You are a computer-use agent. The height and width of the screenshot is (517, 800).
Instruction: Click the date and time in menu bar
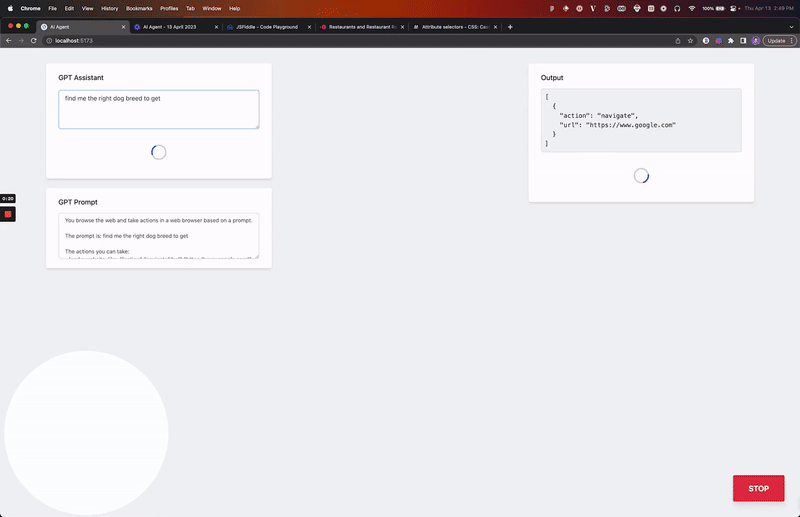click(x=768, y=9)
